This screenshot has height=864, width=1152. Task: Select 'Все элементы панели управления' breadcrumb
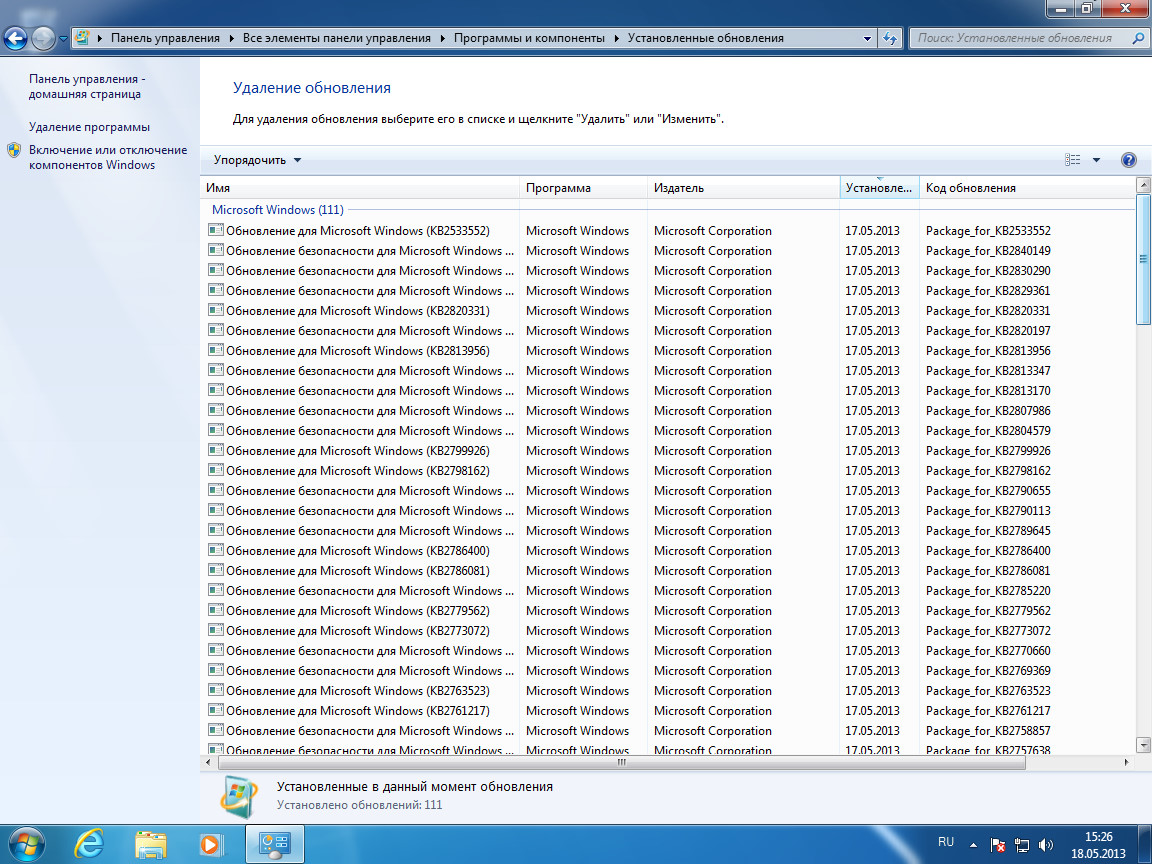[x=336, y=38]
